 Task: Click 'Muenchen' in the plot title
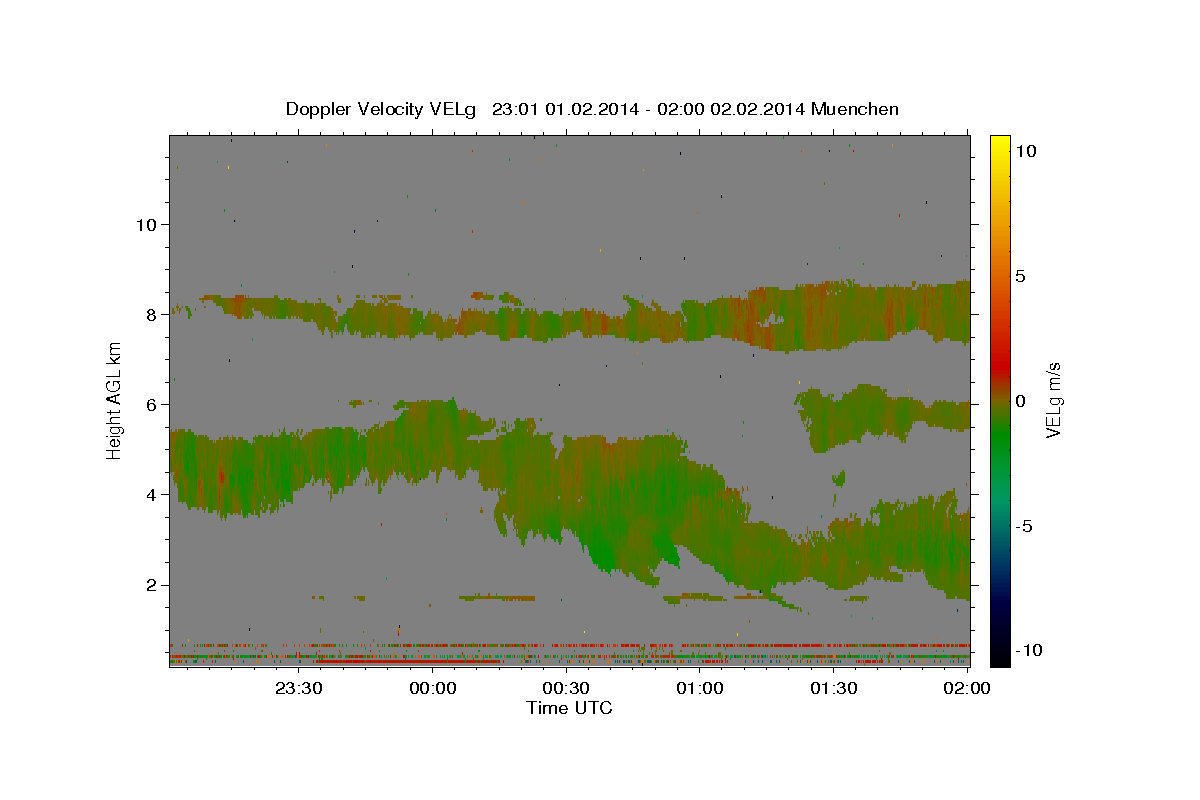(x=856, y=109)
